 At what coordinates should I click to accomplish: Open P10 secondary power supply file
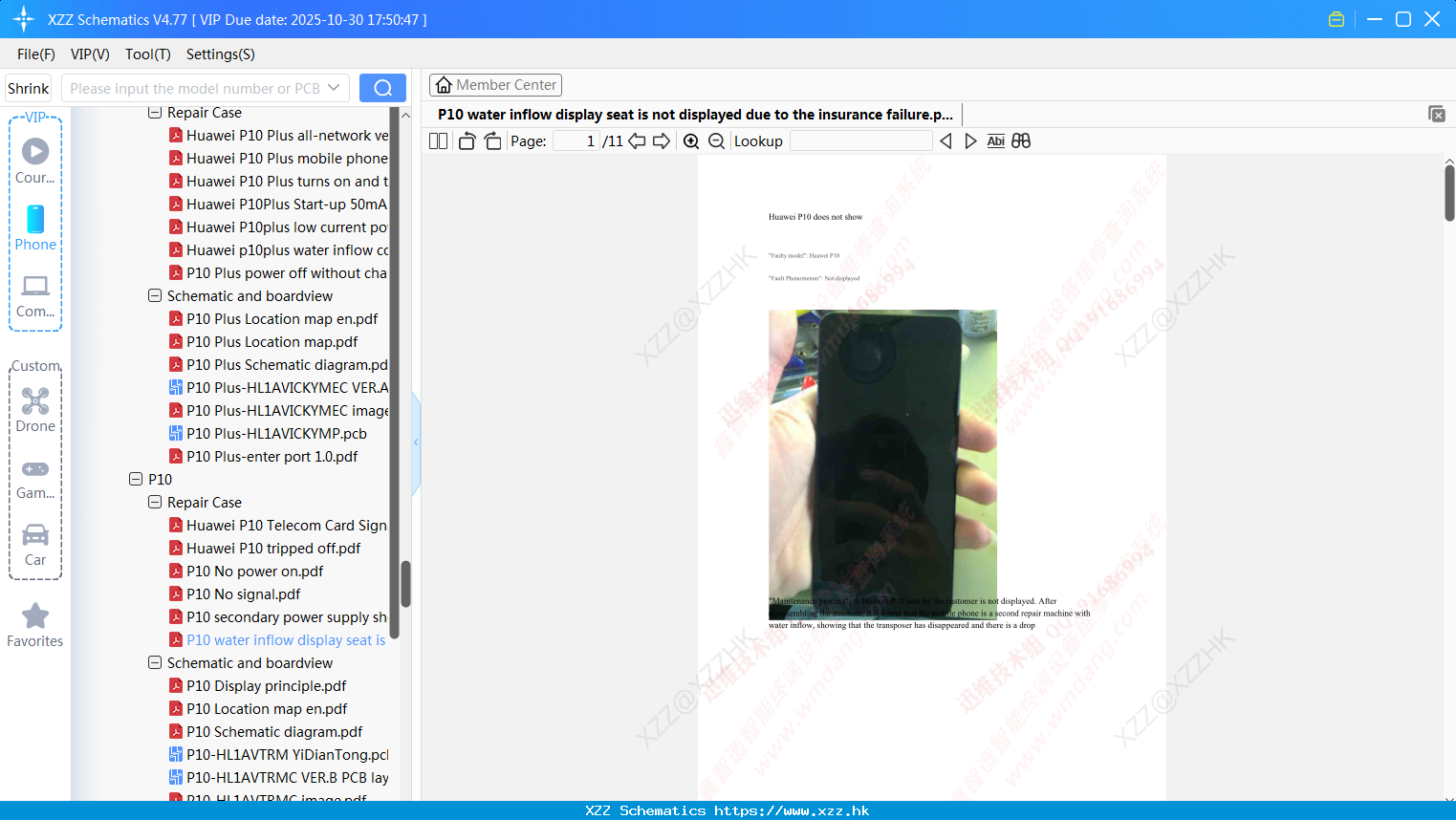pyautogui.click(x=279, y=616)
